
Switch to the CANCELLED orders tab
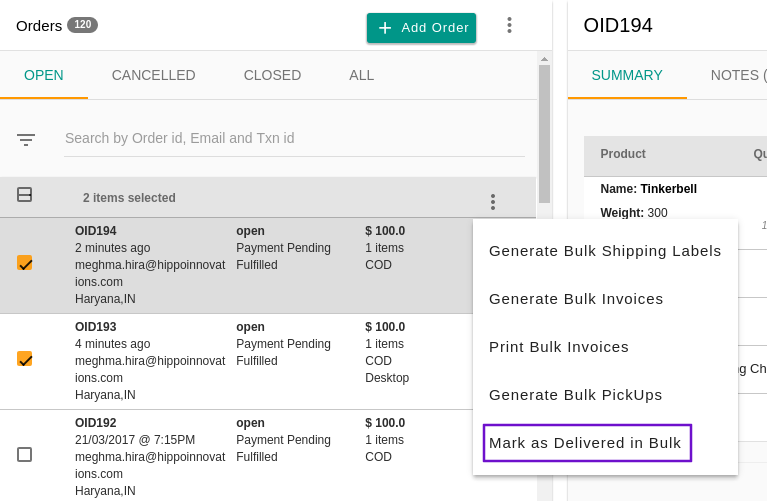point(154,75)
